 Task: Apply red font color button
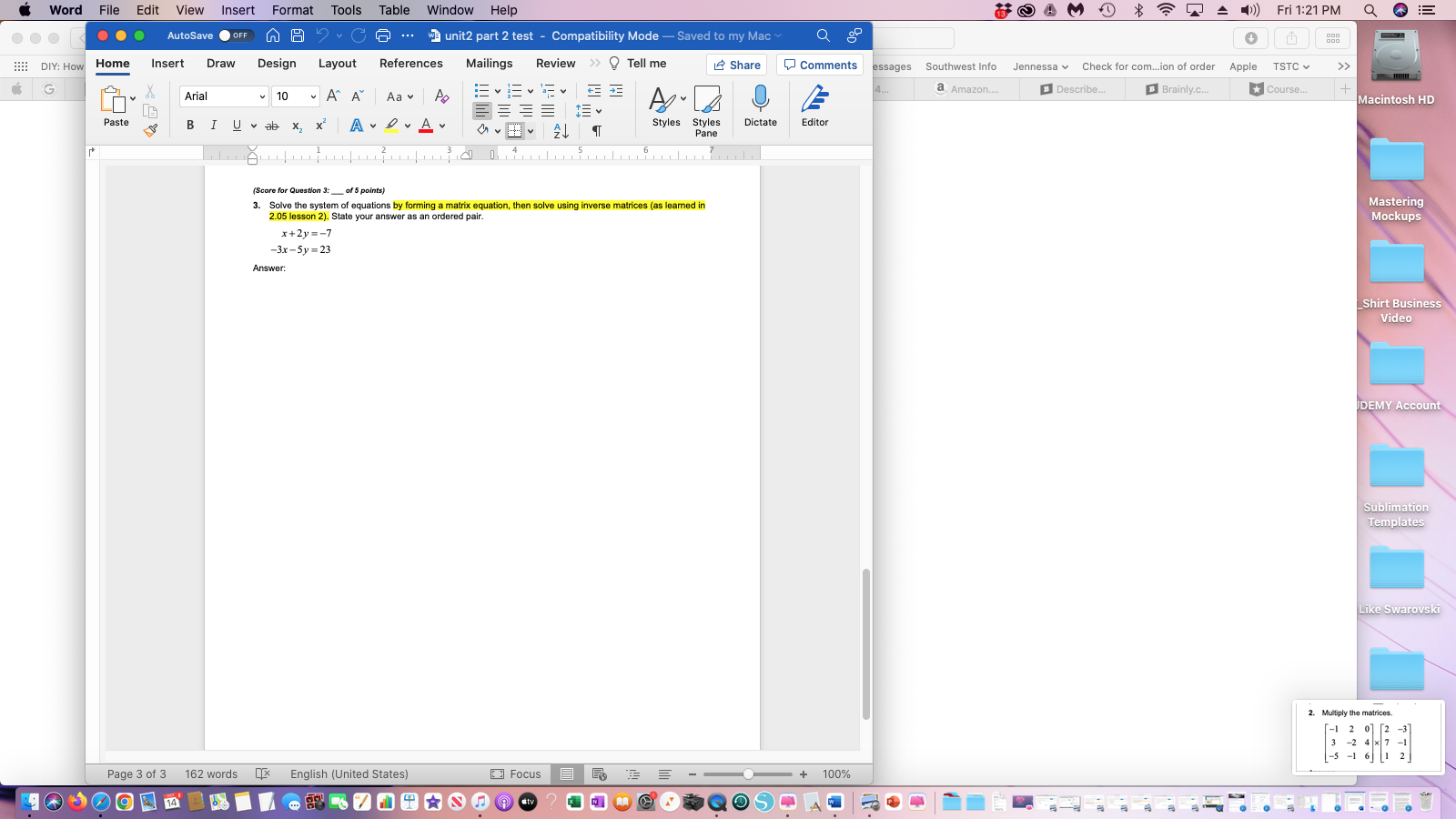click(x=426, y=126)
